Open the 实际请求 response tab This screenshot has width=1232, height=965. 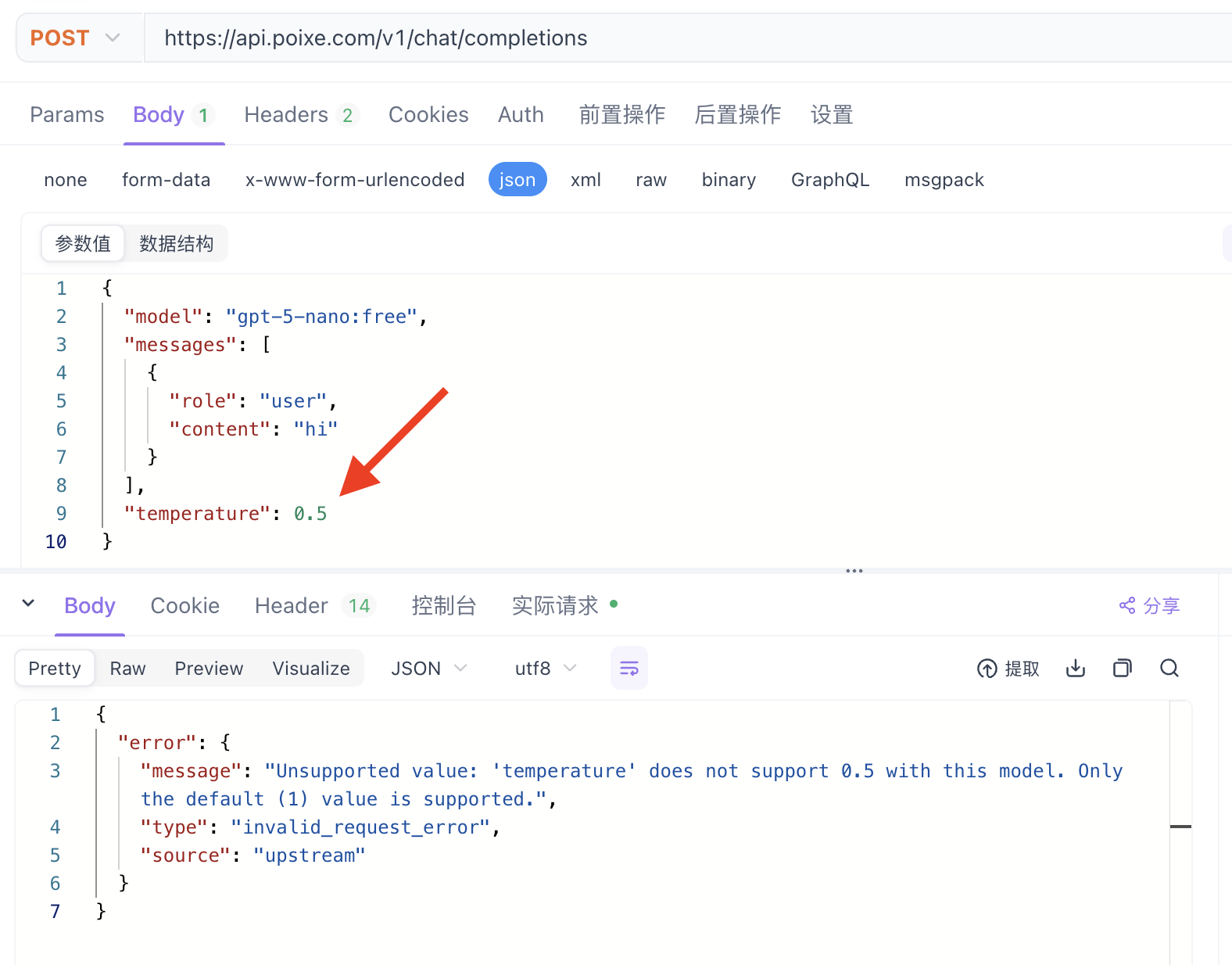[555, 606]
